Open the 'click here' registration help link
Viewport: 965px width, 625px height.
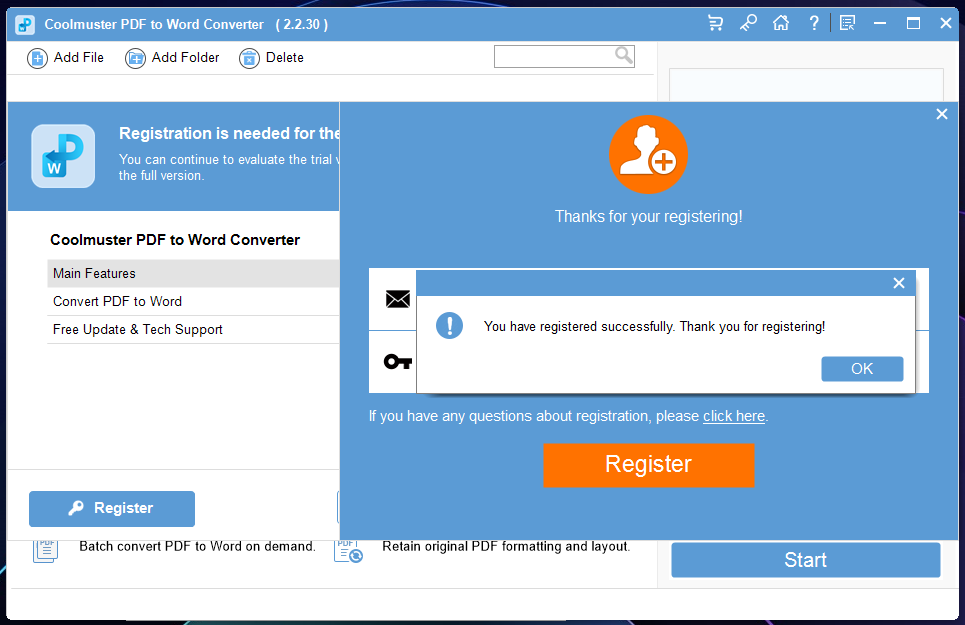pos(734,416)
